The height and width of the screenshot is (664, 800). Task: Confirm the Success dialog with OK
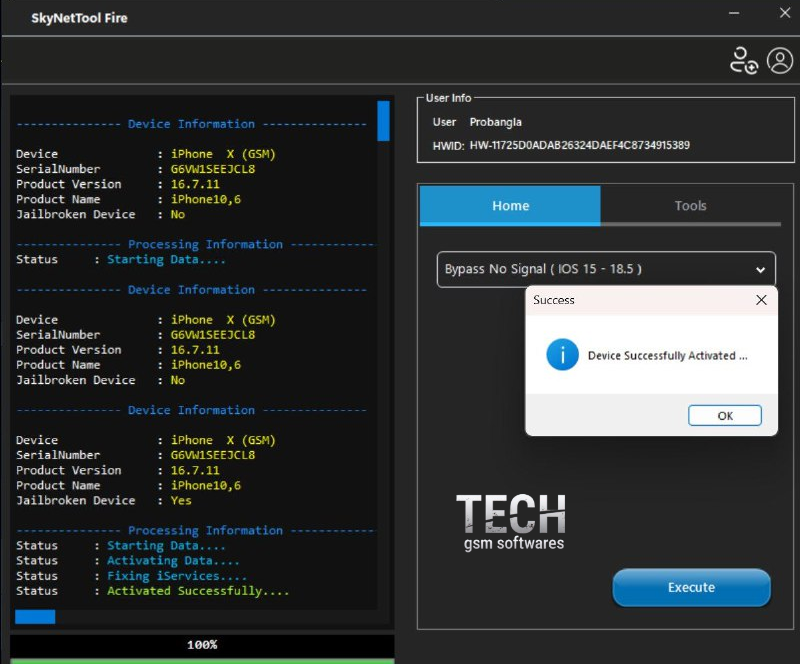(724, 415)
